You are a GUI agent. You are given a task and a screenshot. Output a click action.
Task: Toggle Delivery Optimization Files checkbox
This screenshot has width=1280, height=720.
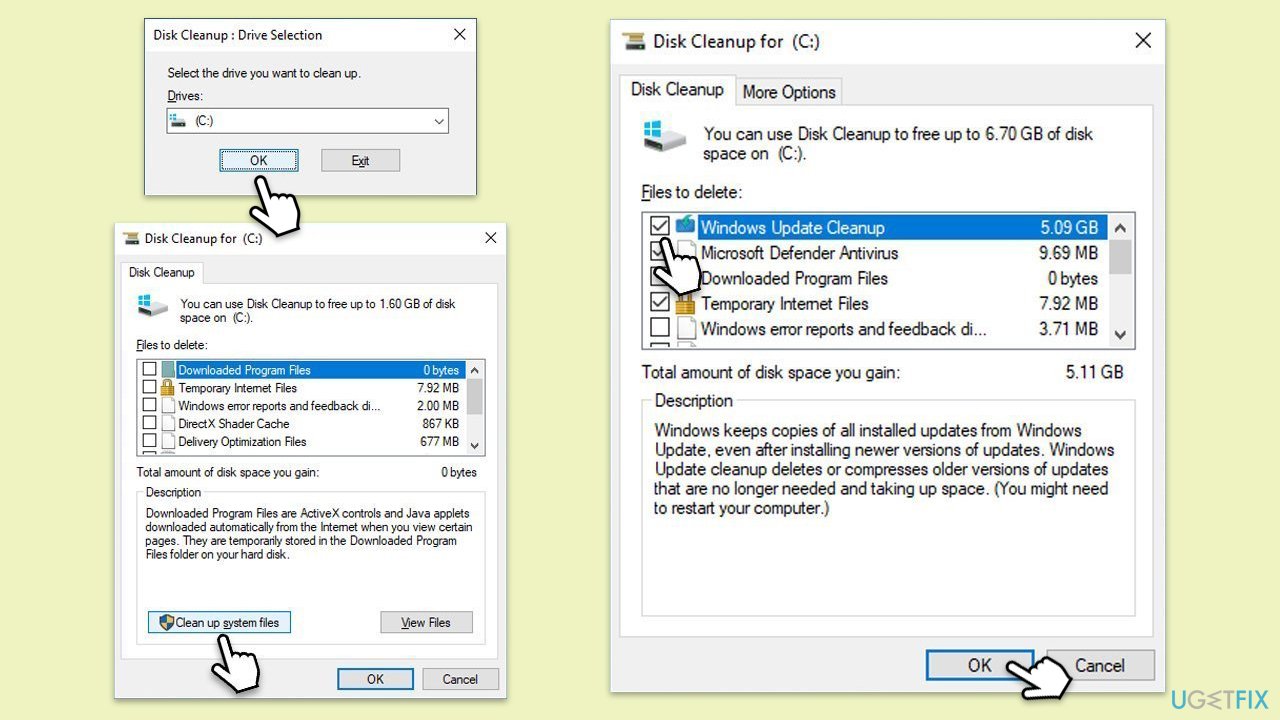tap(150, 442)
